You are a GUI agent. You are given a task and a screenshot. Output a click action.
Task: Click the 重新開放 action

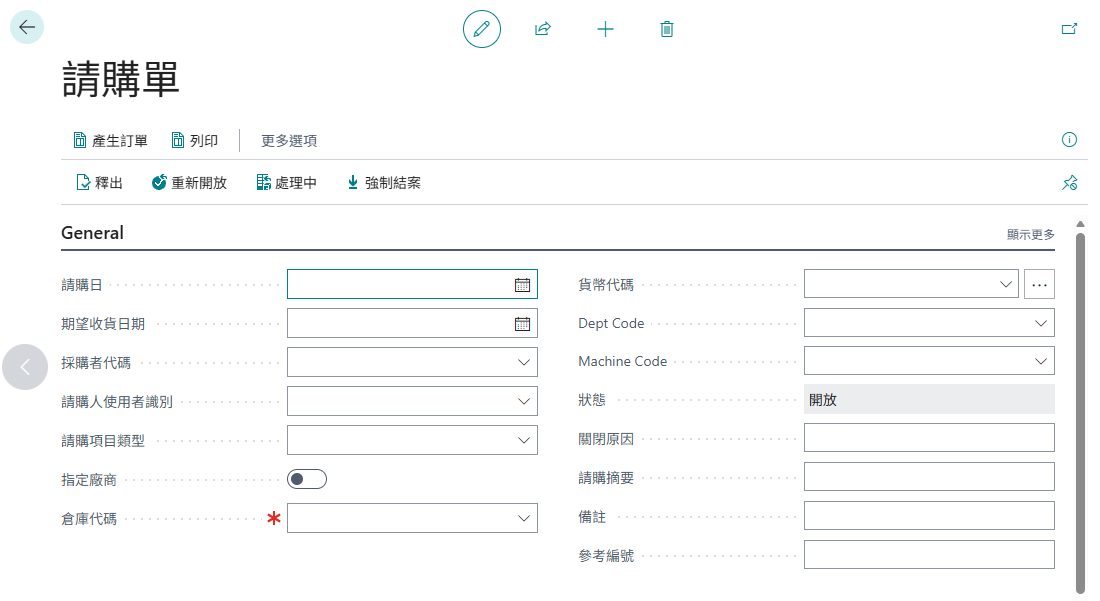tap(189, 183)
